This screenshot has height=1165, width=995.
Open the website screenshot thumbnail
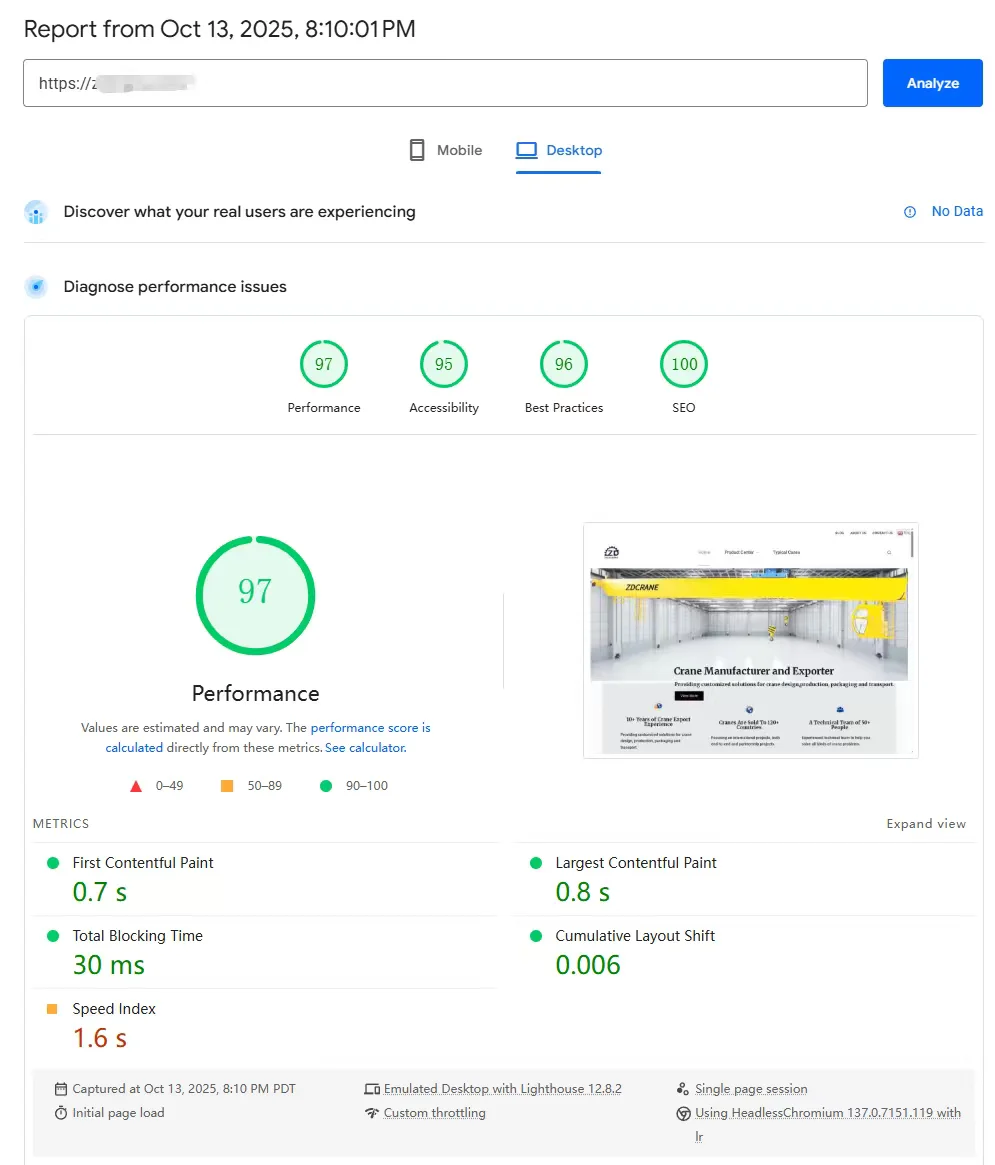point(751,640)
